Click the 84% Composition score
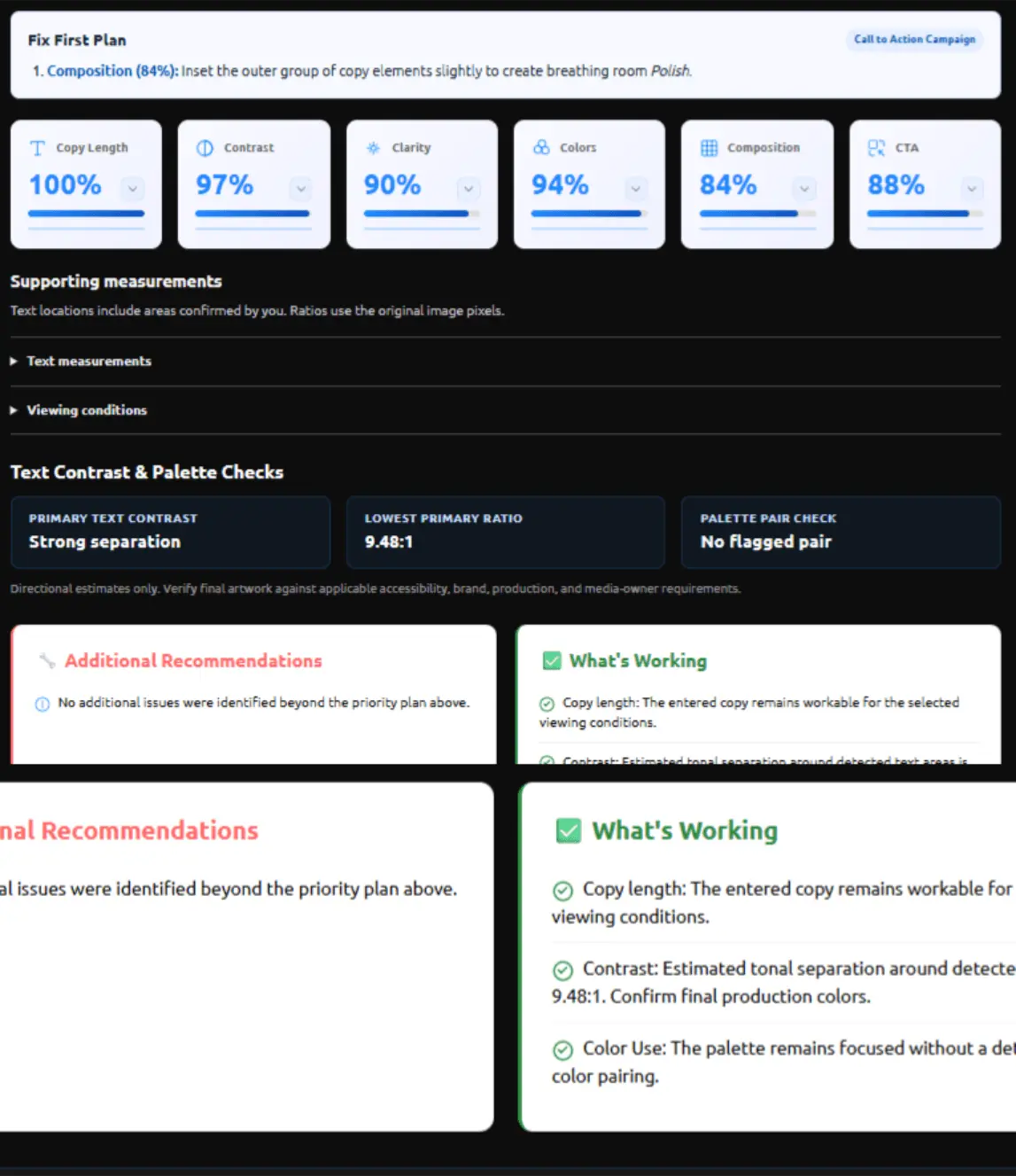This screenshot has height=1176, width=1016. click(728, 184)
